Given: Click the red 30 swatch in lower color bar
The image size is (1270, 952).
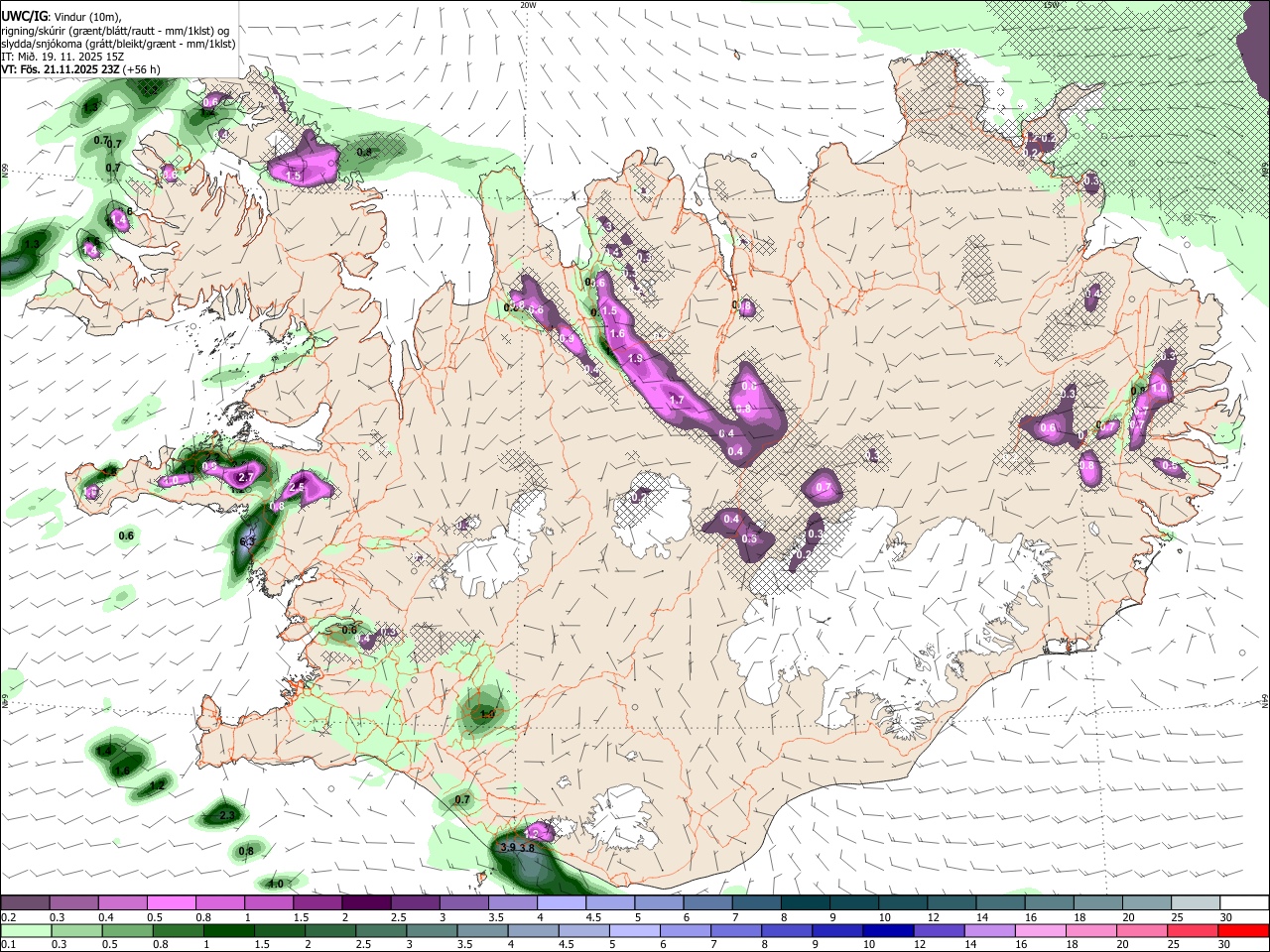Looking at the screenshot, I should pos(1242,930).
